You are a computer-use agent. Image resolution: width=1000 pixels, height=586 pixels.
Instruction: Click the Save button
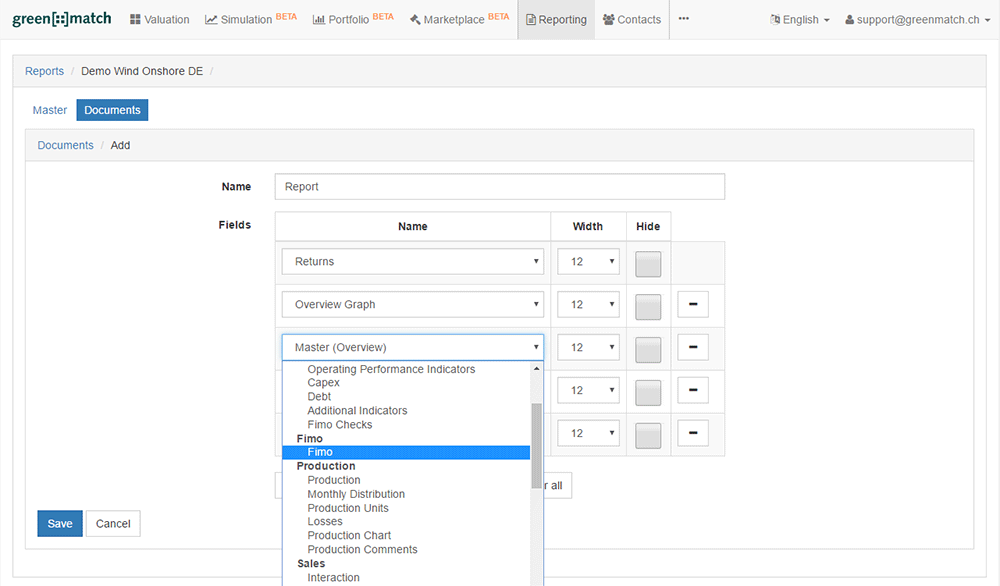coord(60,524)
